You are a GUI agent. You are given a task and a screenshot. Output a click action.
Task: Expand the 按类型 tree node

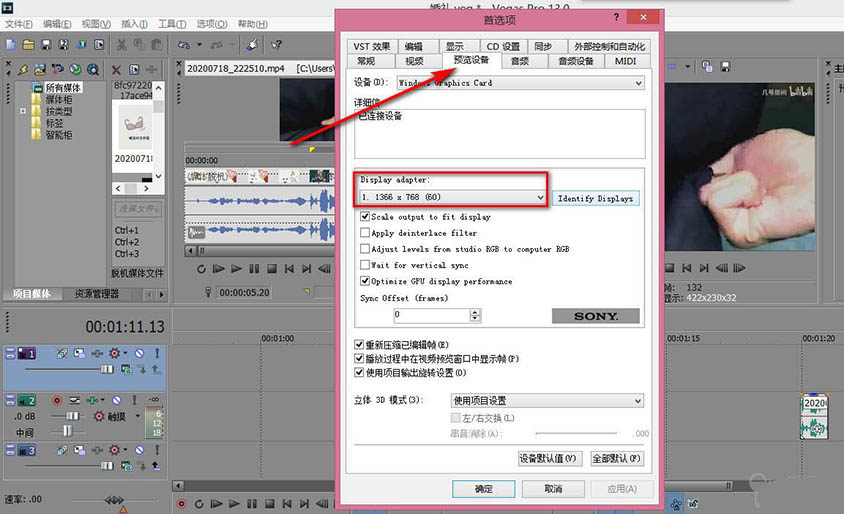23,111
